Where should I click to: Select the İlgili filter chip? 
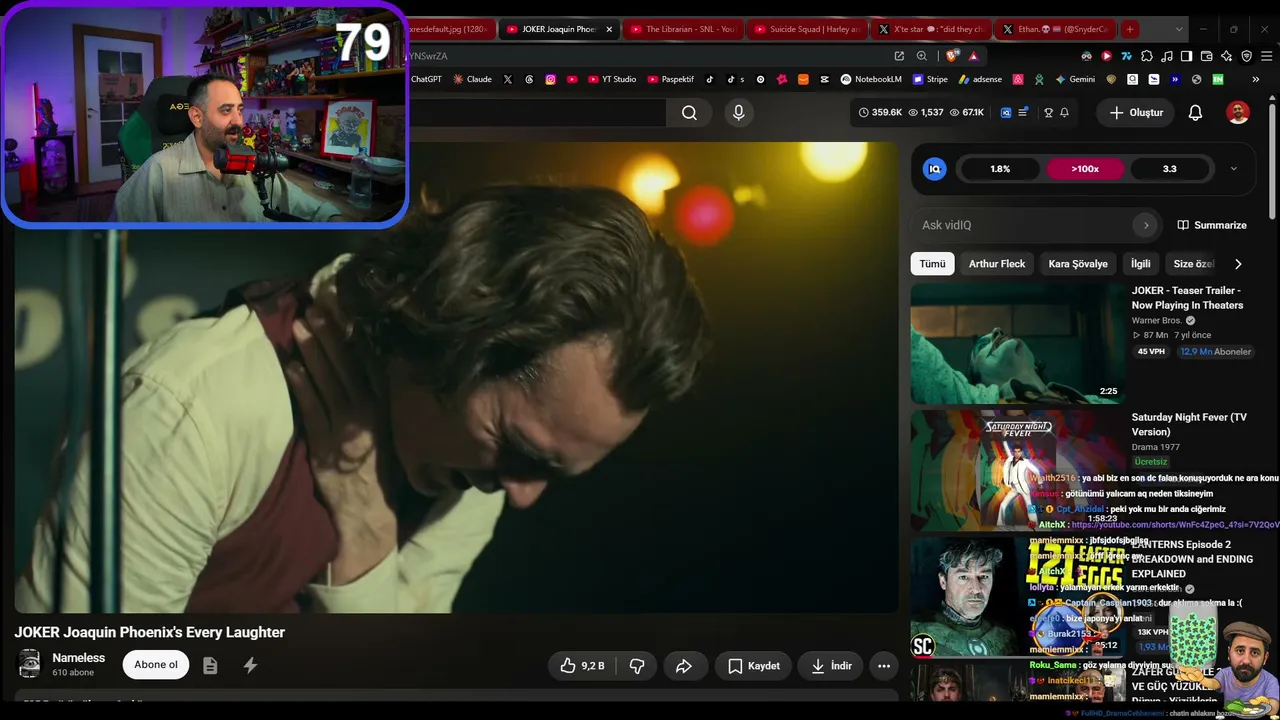click(1141, 264)
